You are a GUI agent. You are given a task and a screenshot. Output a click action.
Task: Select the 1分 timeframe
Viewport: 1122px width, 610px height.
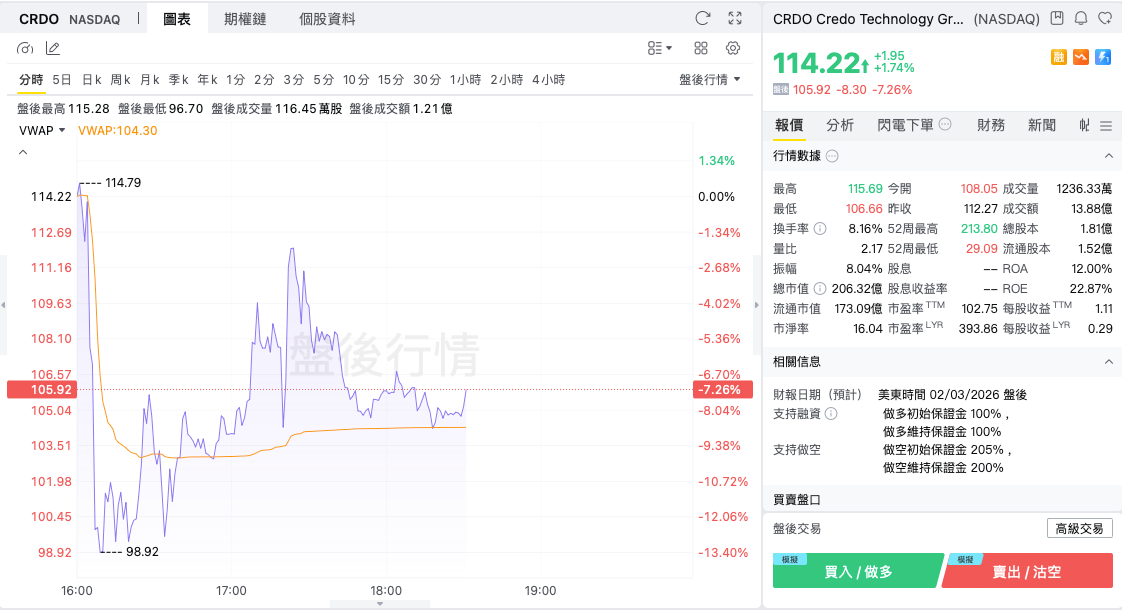click(x=235, y=79)
